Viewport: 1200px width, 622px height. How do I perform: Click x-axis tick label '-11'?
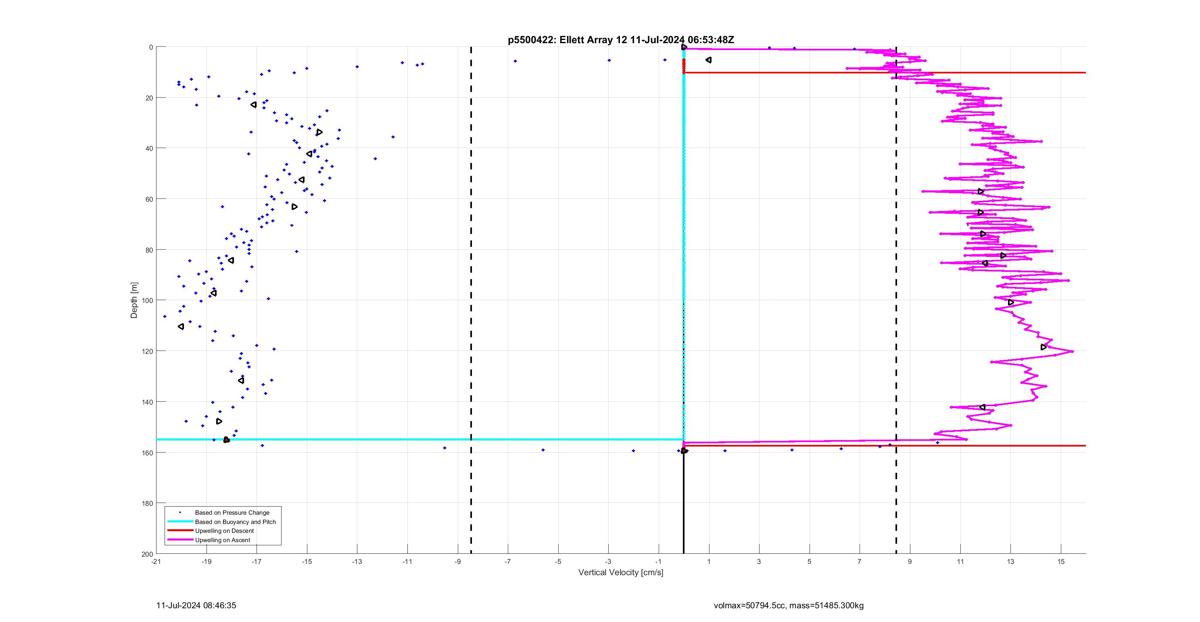[407, 562]
